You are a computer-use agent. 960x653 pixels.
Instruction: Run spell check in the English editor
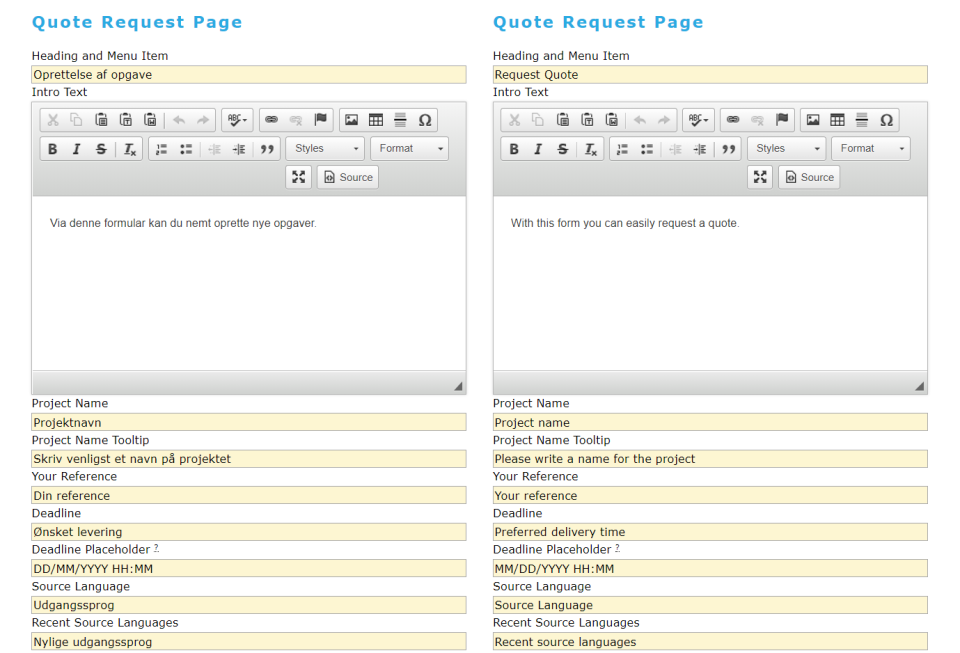[692, 120]
